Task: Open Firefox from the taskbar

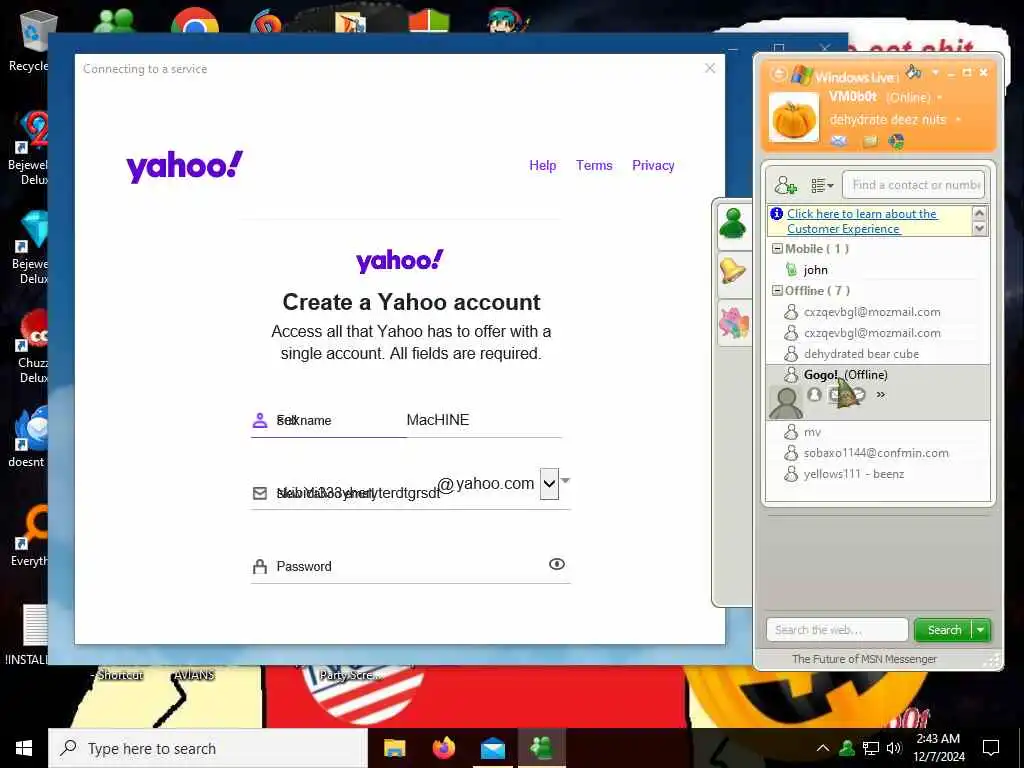Action: (444, 748)
